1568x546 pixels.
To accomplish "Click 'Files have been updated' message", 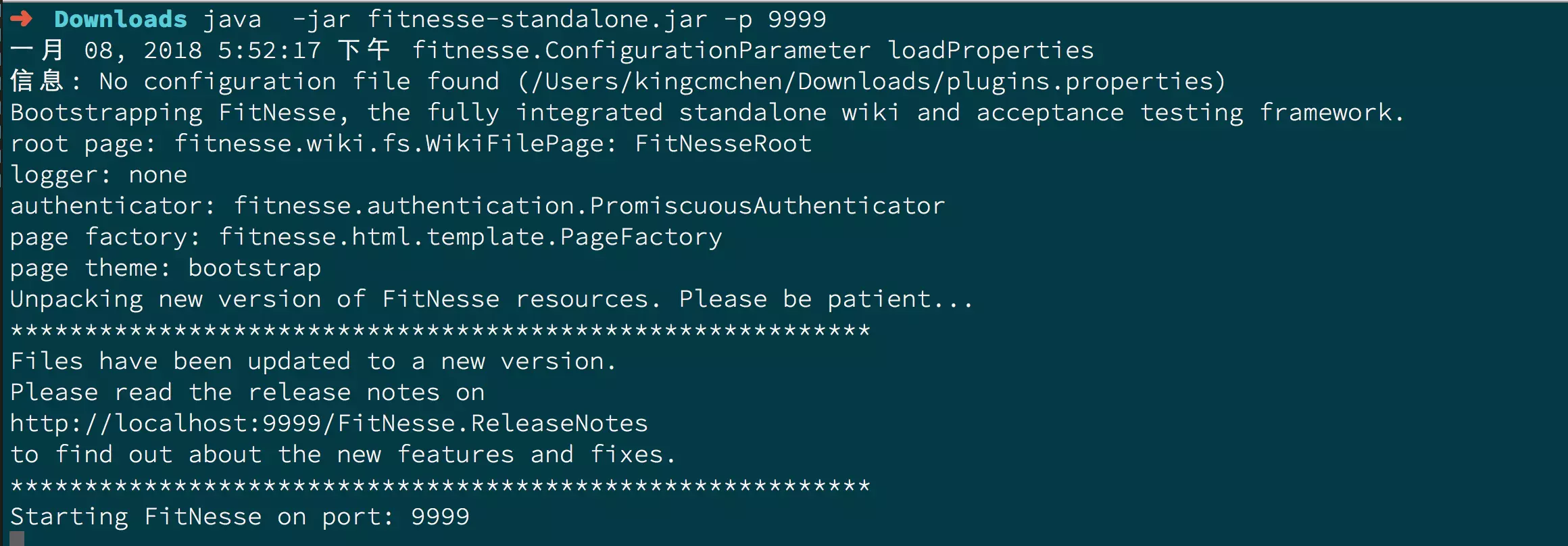I will coord(314,362).
